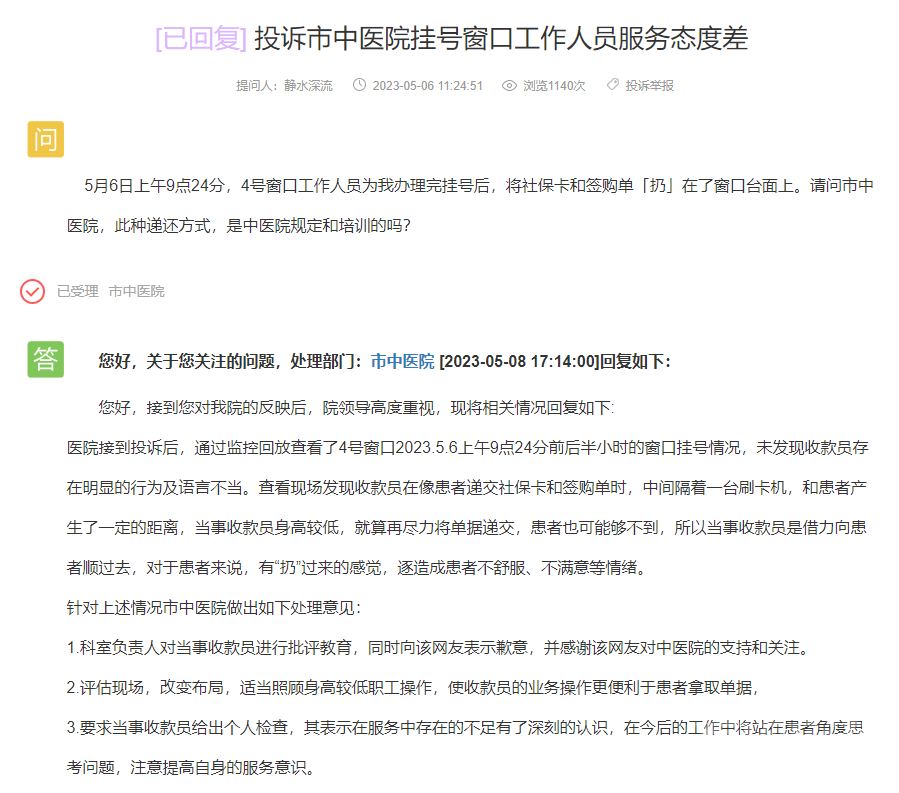Click the tag icon beside 投诉举报
The width and height of the screenshot is (899, 793).
click(x=613, y=84)
